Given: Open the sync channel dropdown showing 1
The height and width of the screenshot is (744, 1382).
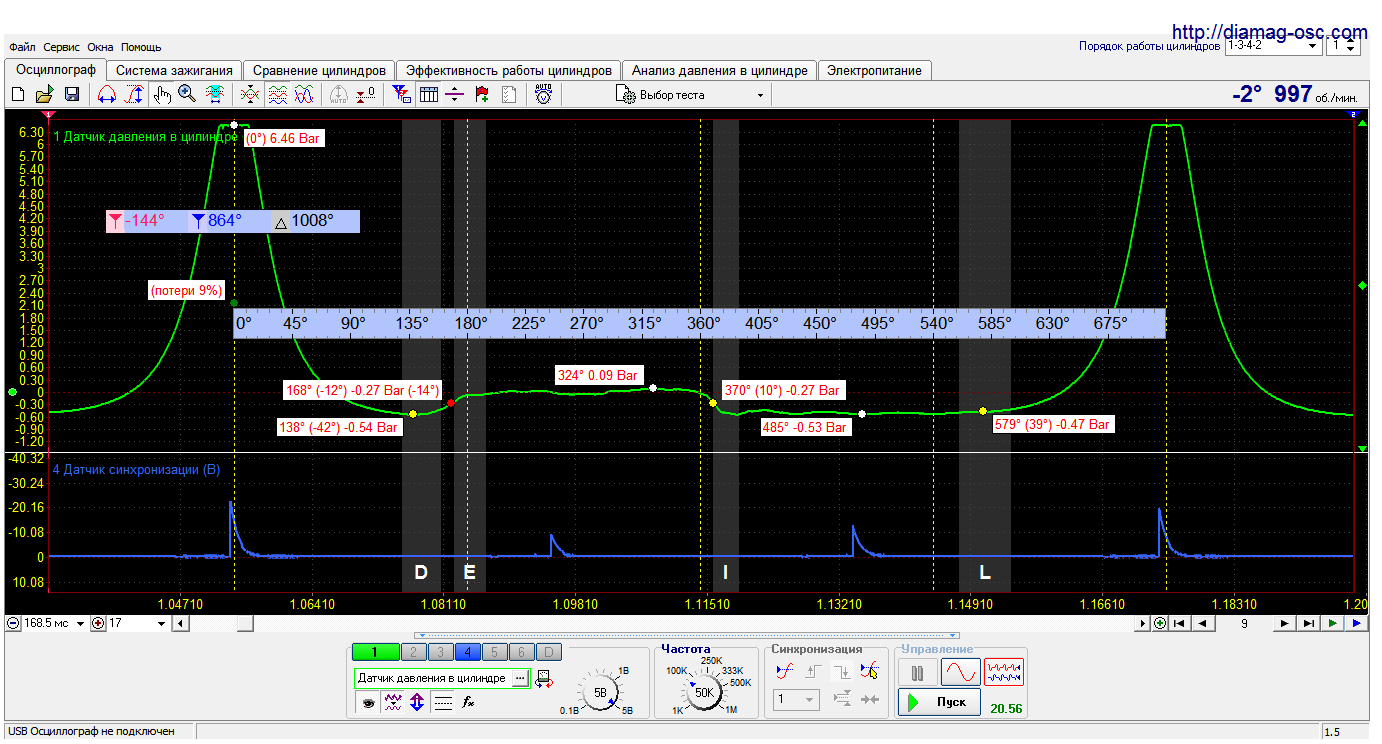Looking at the screenshot, I should (x=796, y=700).
